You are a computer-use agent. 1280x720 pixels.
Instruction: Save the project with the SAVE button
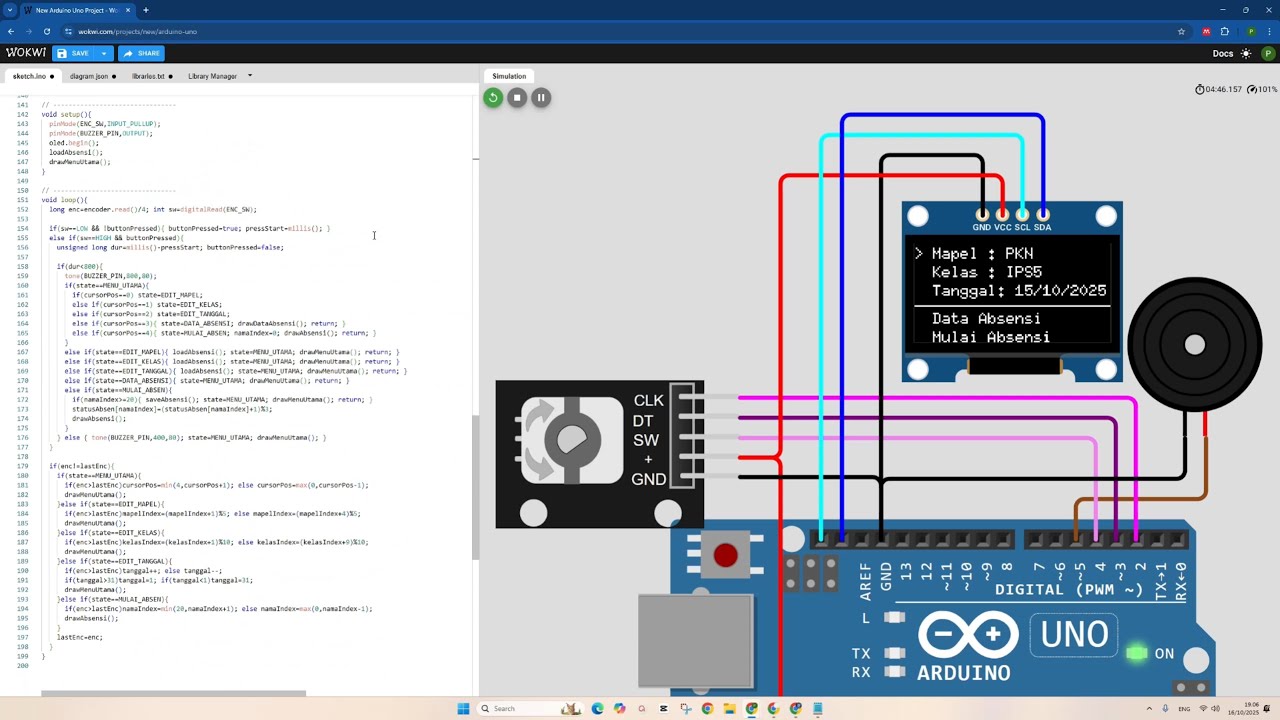[x=74, y=53]
